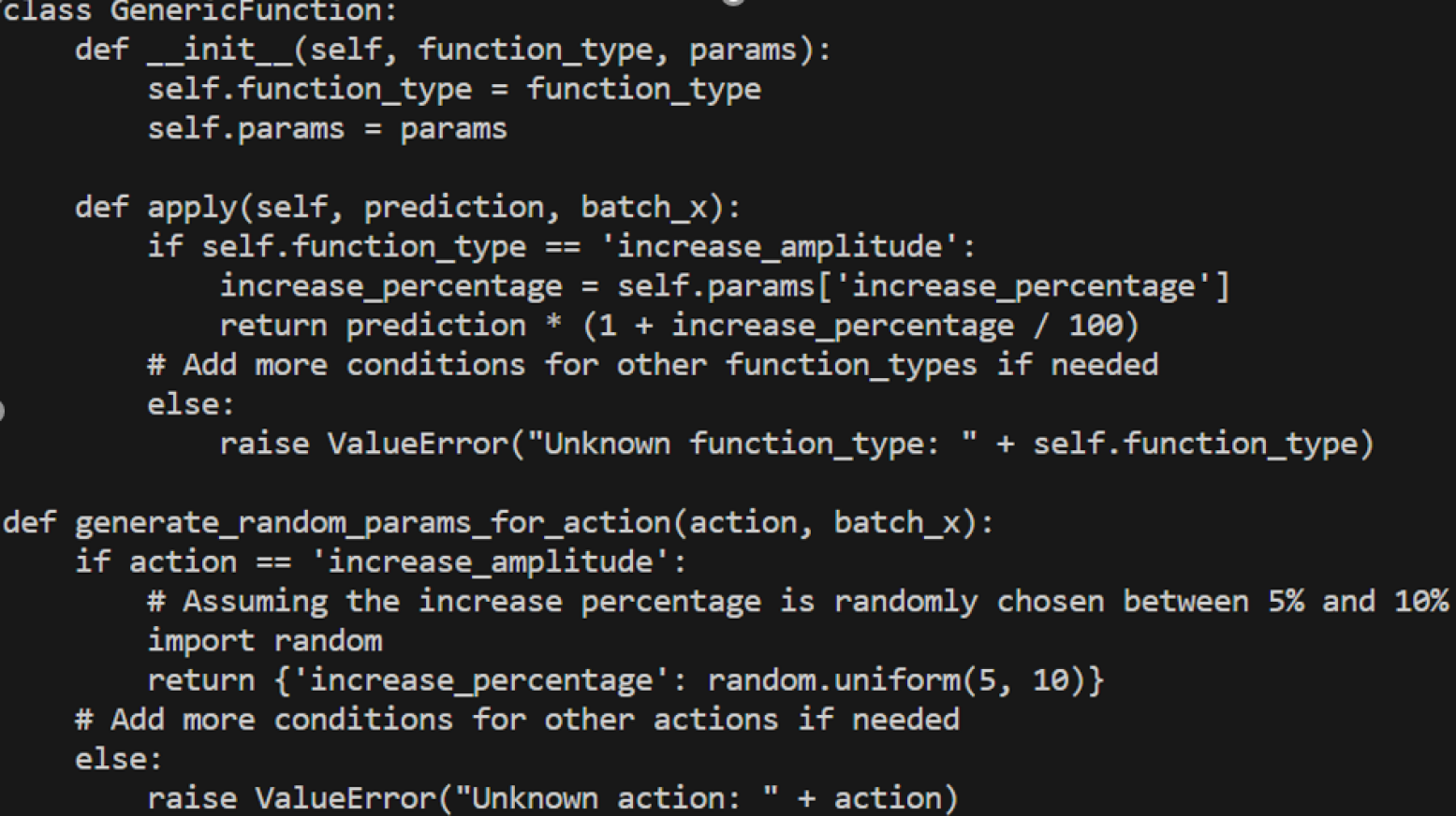Click 'self.function_type = function_type' assignment line

(454, 89)
